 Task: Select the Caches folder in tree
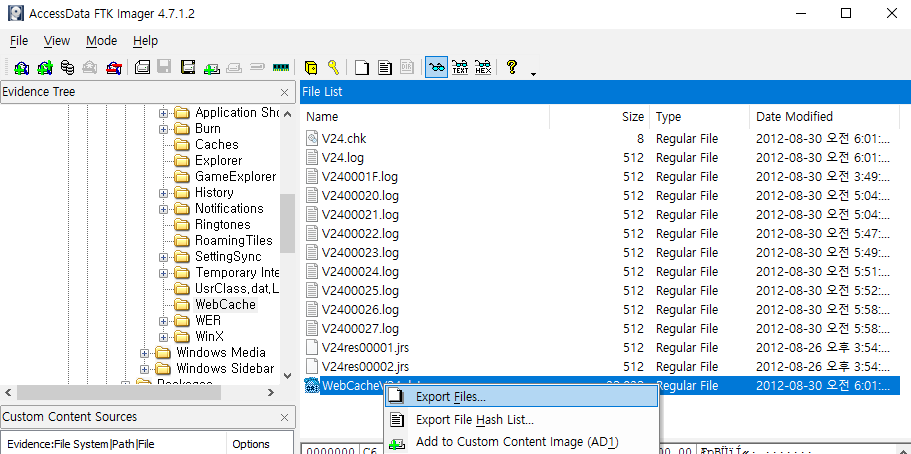tap(216, 144)
